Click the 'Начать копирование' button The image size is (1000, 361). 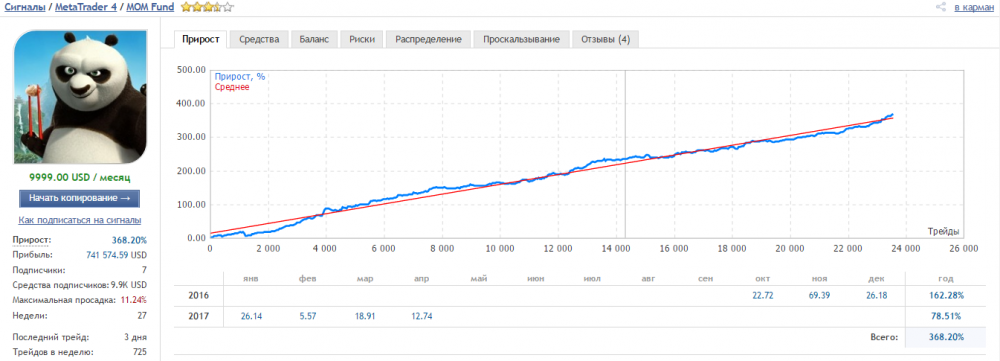80,198
